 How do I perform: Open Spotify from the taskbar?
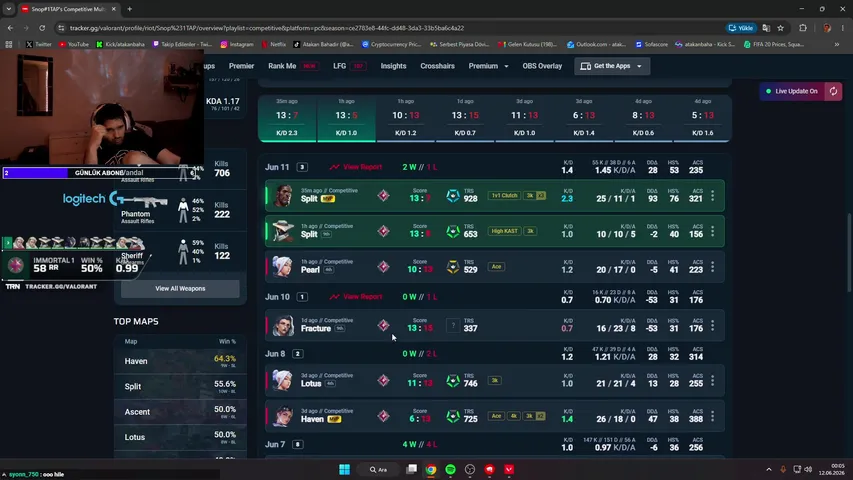pos(450,469)
